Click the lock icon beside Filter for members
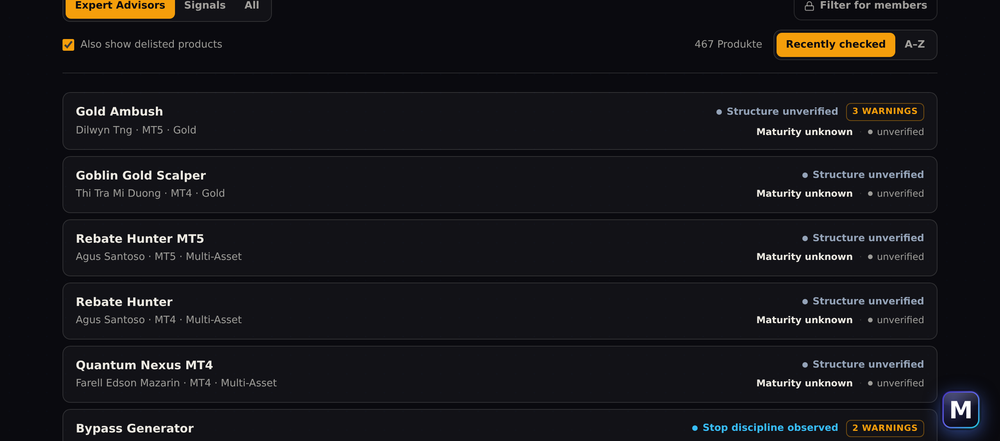Viewport: 1000px width, 441px height. point(809,6)
